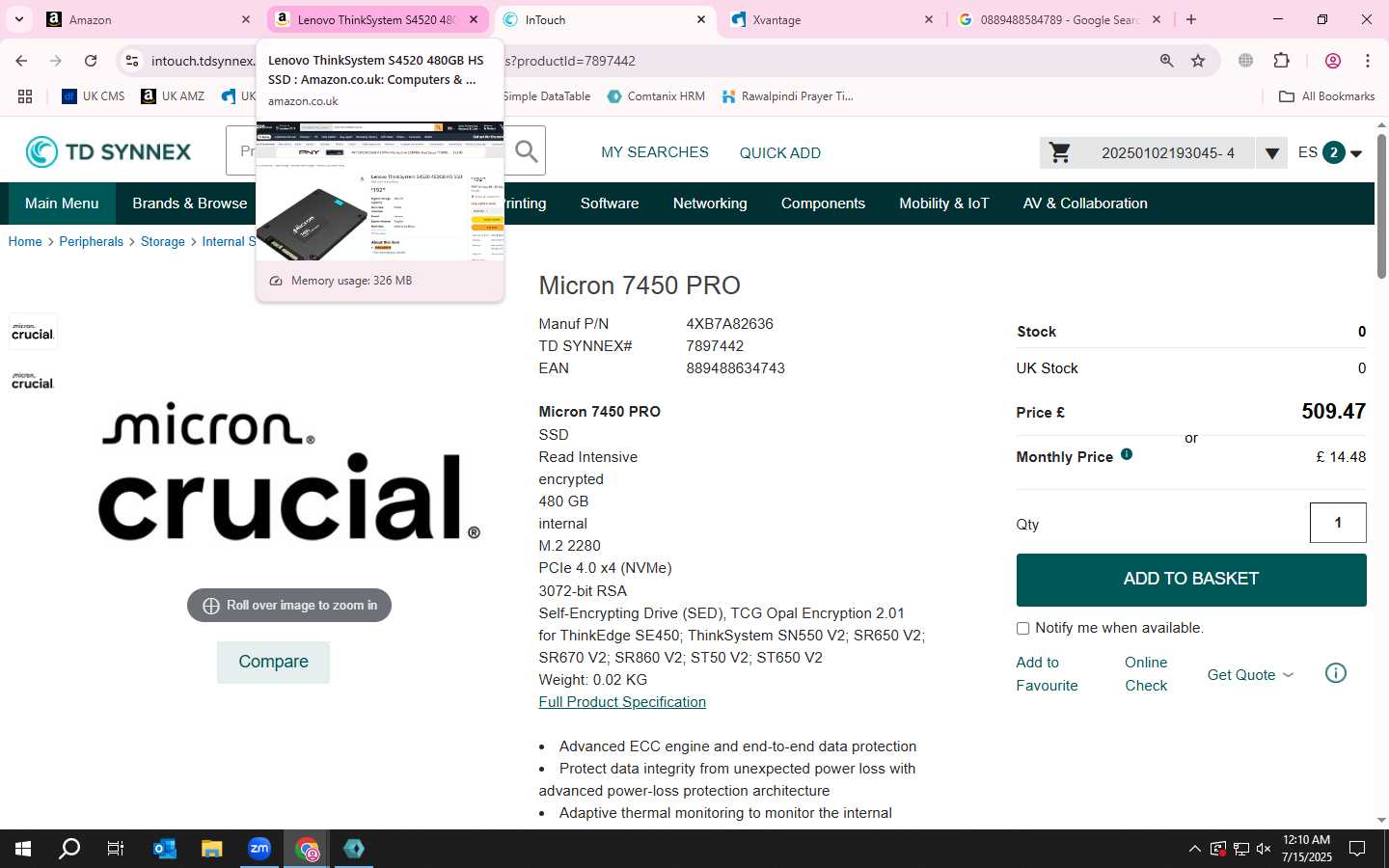The width and height of the screenshot is (1389, 868).
Task: Reload the page
Action: click(x=91, y=61)
